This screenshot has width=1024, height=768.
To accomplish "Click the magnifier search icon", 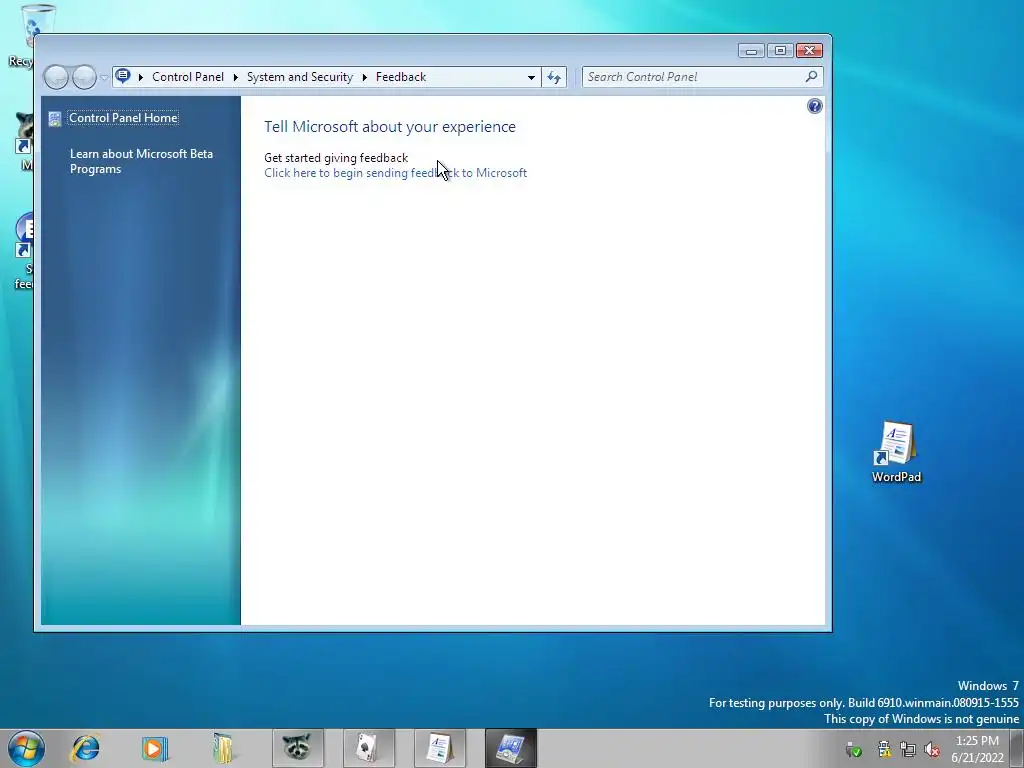I will [x=811, y=77].
